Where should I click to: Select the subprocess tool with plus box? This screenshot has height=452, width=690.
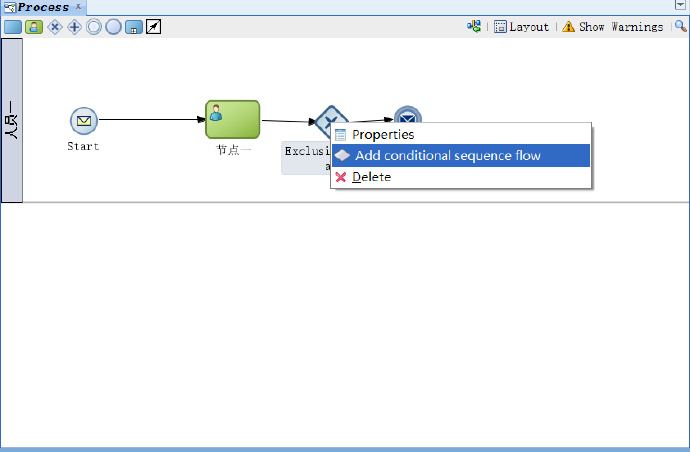[x=134, y=27]
